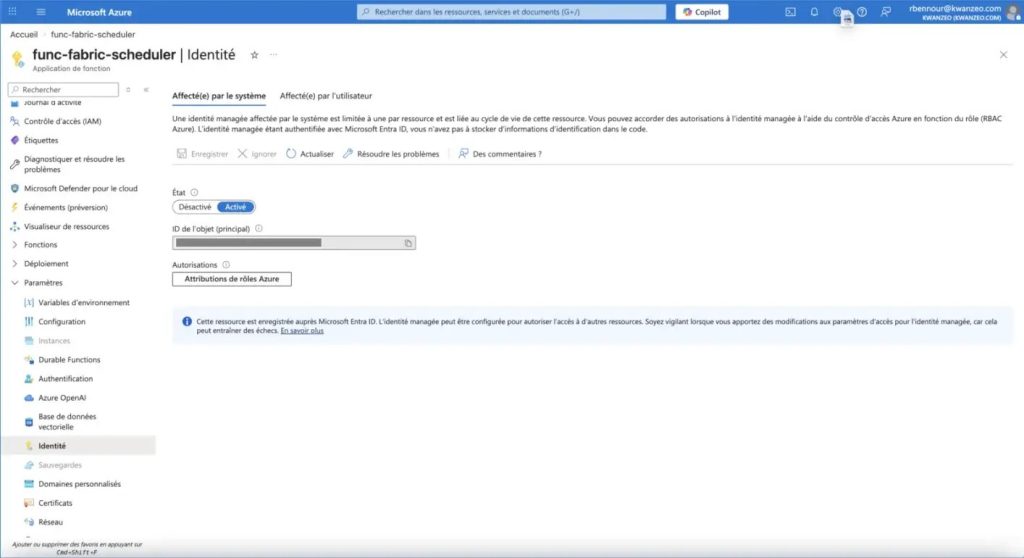Go to Accueil breadcrumb
The width and height of the screenshot is (1024, 558).
coord(24,34)
